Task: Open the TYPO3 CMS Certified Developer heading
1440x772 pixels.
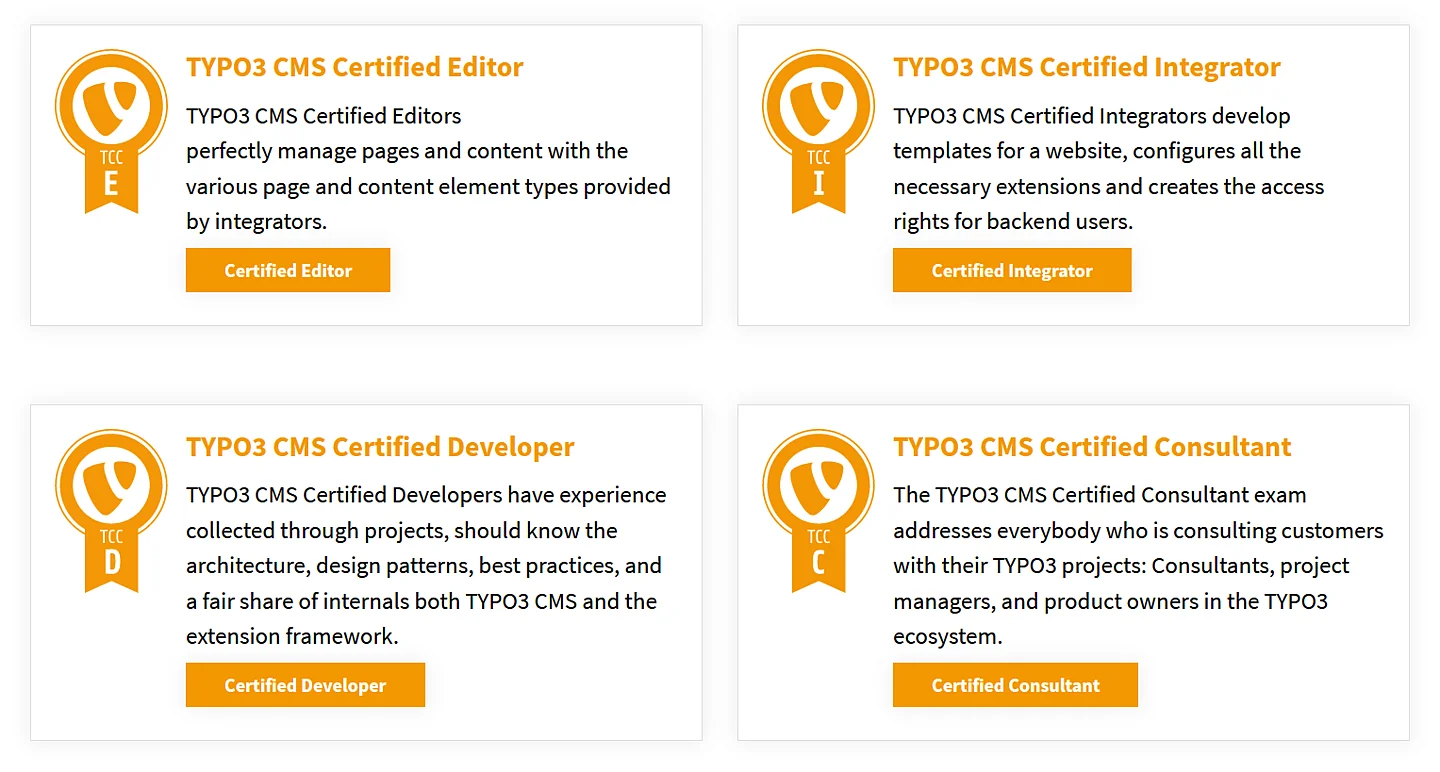Action: click(x=380, y=447)
